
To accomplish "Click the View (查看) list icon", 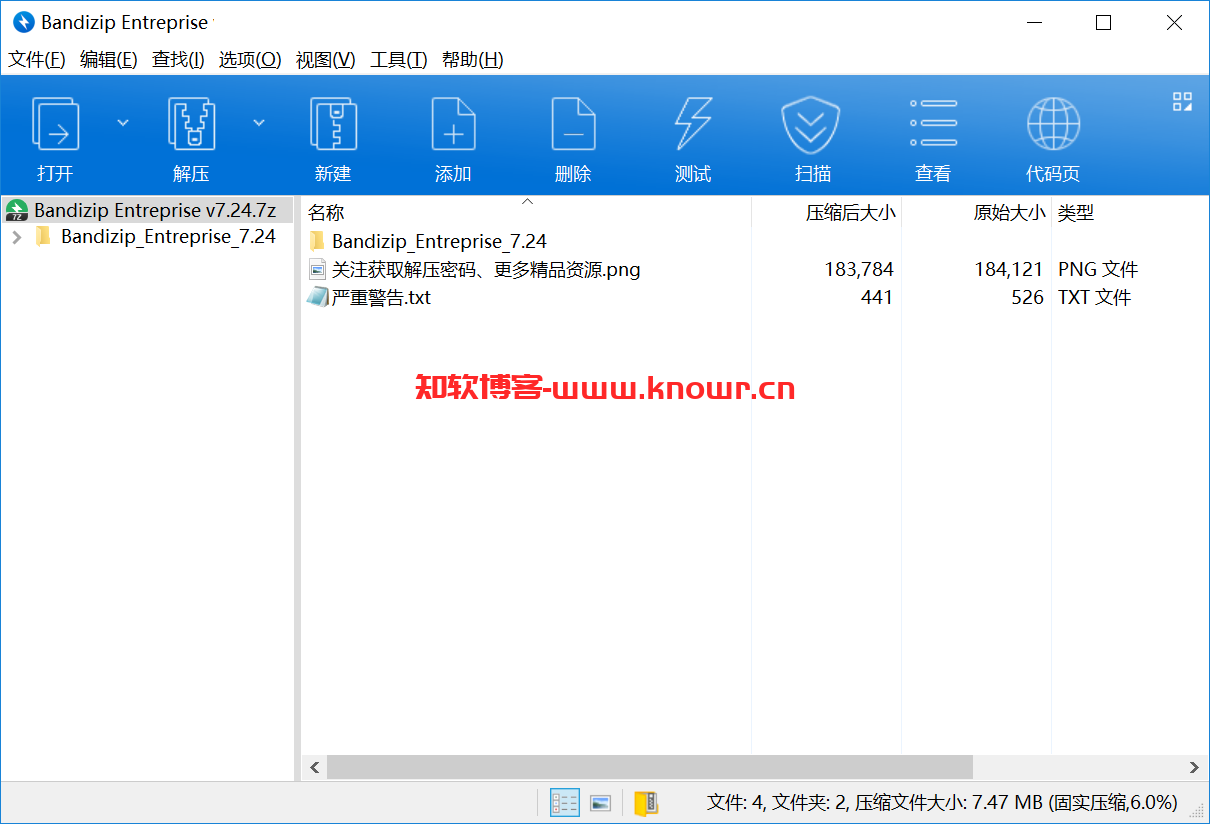I will 933,124.
